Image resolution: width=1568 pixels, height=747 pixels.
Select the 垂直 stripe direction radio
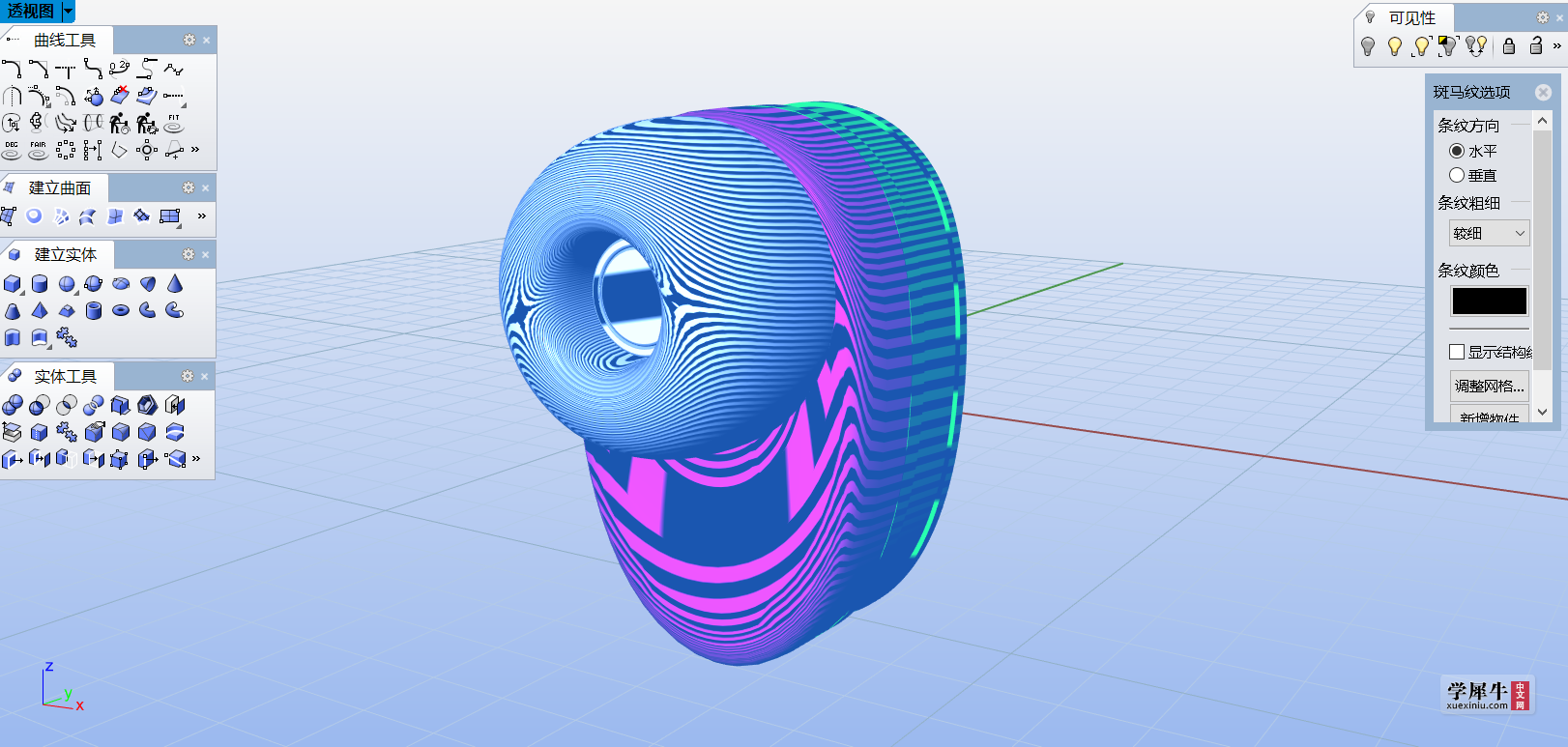1457,175
